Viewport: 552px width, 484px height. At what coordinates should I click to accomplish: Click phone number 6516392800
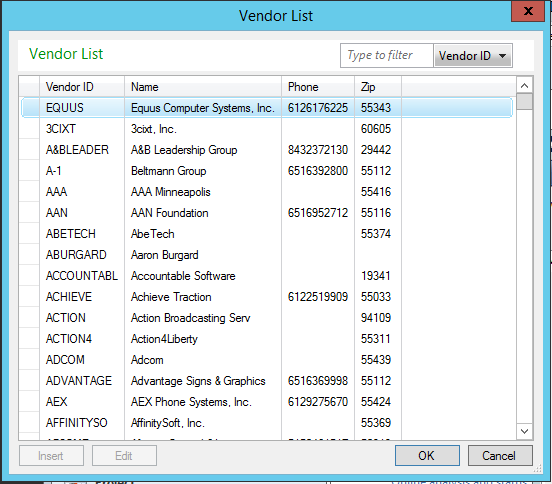pyautogui.click(x=318, y=171)
